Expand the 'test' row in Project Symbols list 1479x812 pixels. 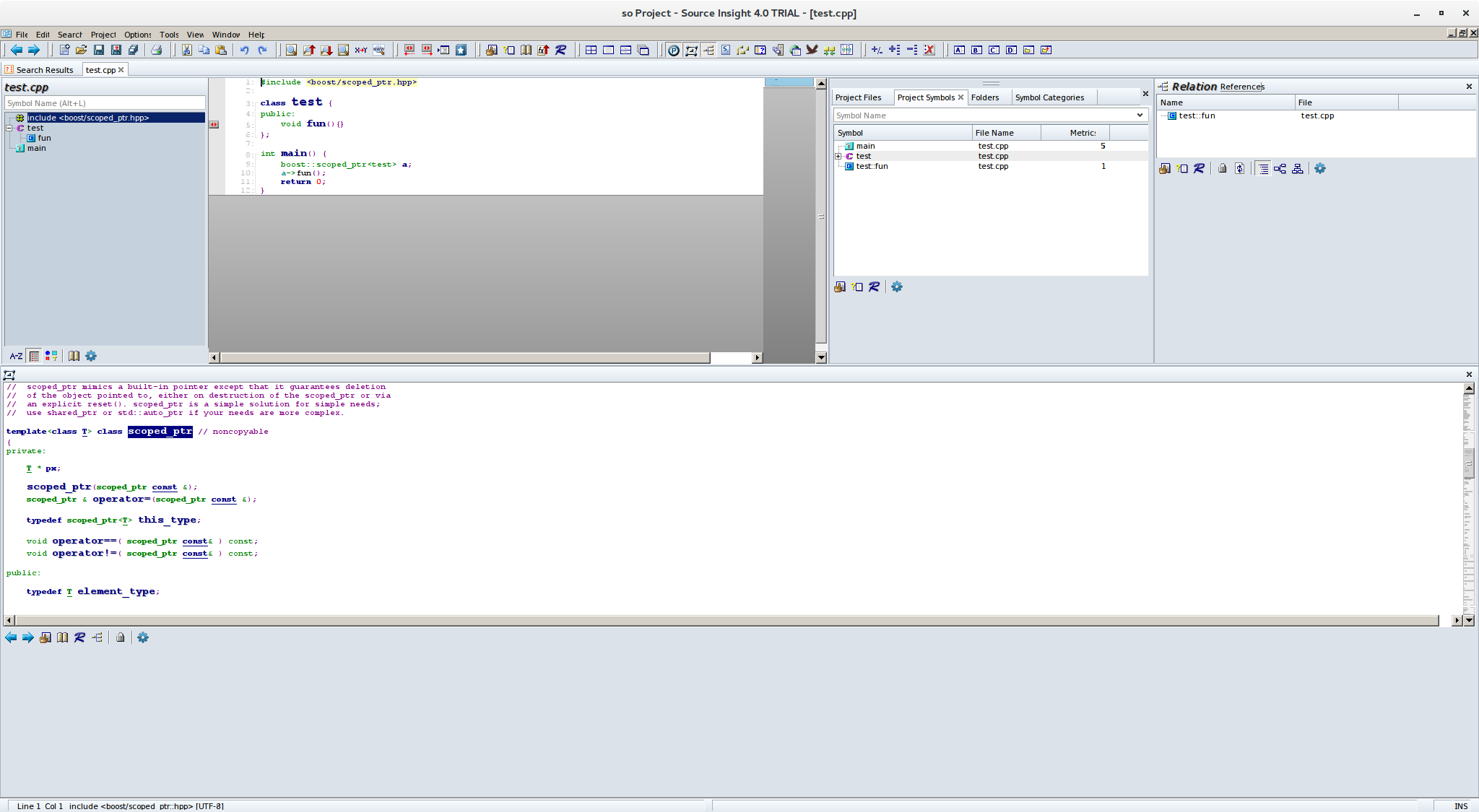(838, 156)
